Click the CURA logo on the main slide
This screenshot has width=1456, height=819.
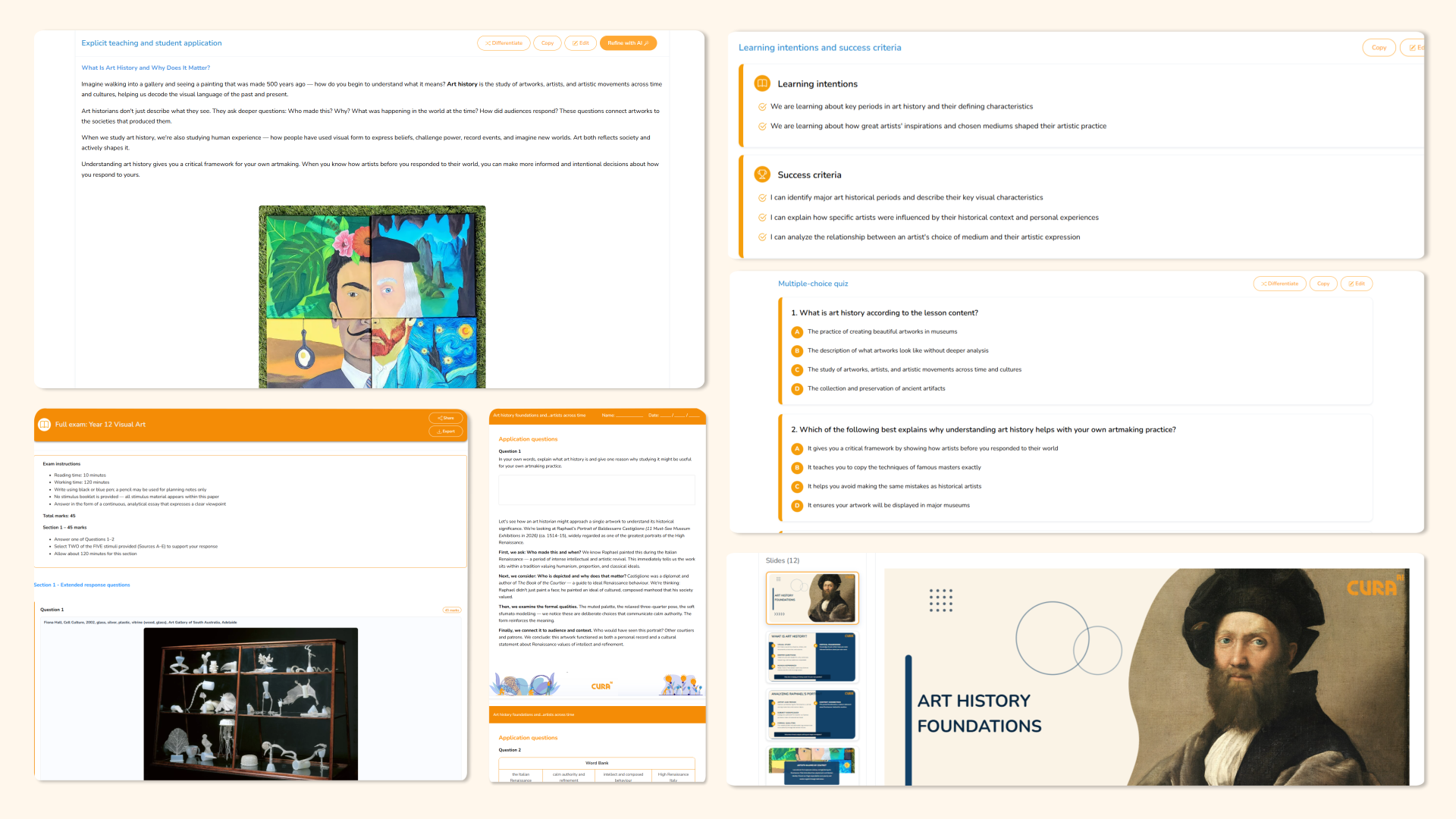click(x=1376, y=586)
